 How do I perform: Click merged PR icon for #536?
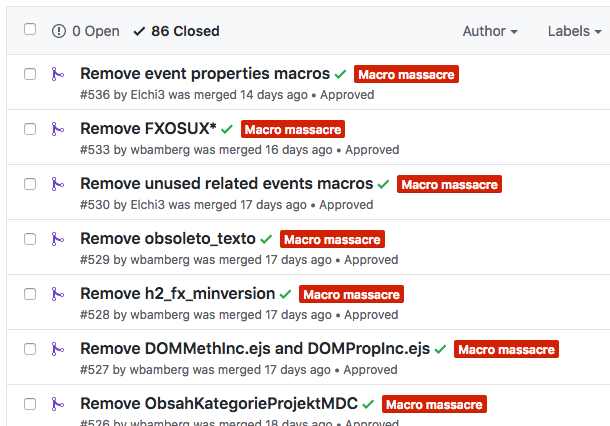[x=58, y=74]
